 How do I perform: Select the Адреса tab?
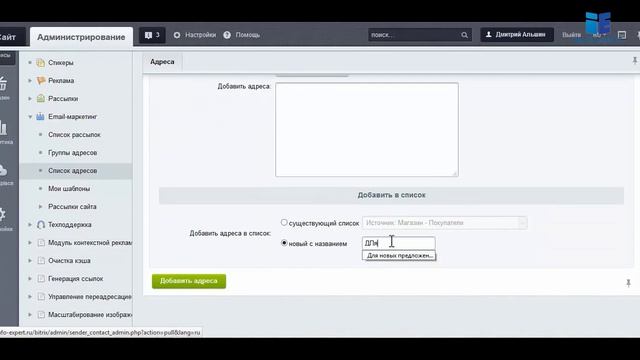(x=162, y=62)
